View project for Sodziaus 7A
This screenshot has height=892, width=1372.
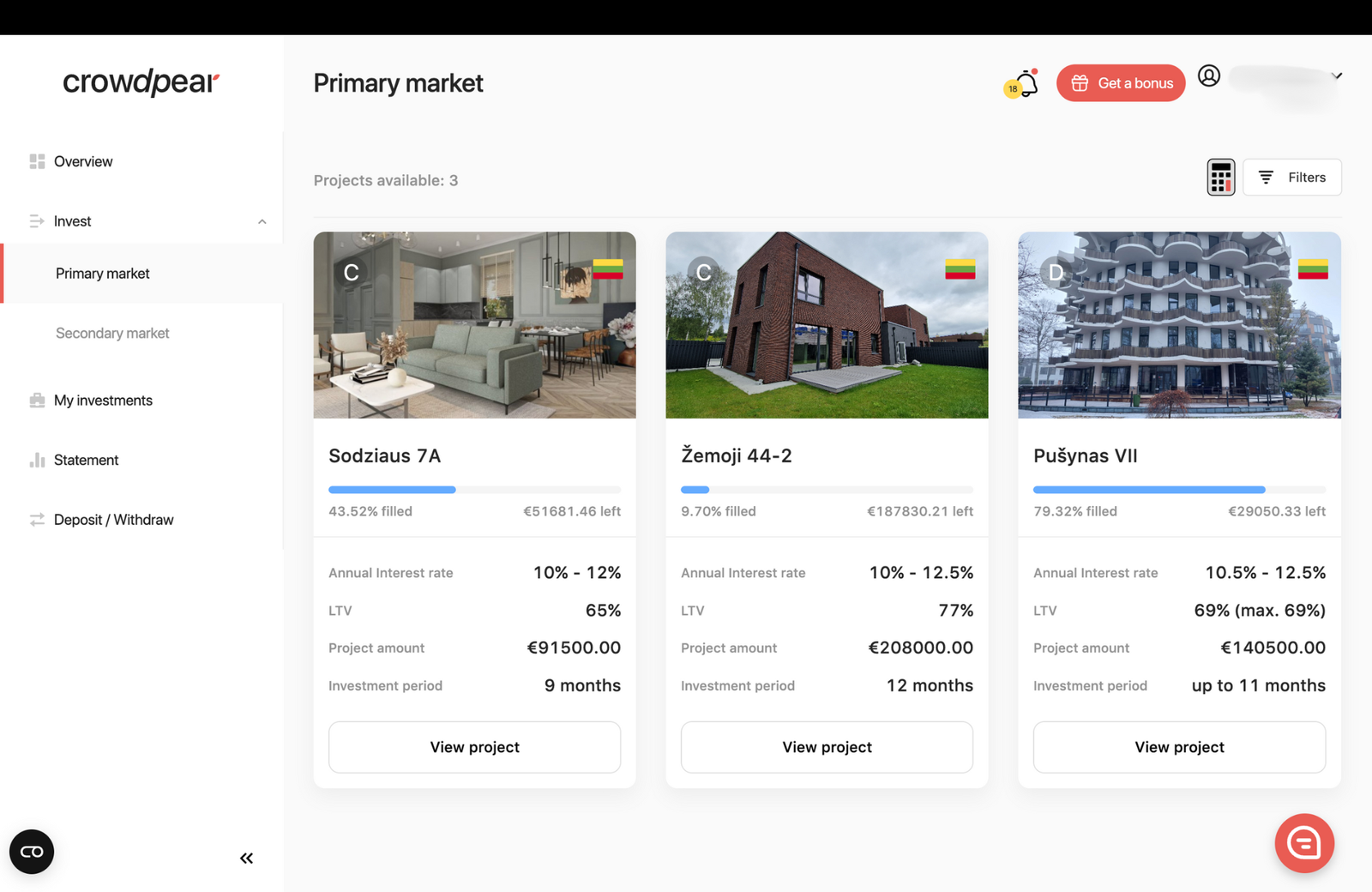(x=475, y=747)
